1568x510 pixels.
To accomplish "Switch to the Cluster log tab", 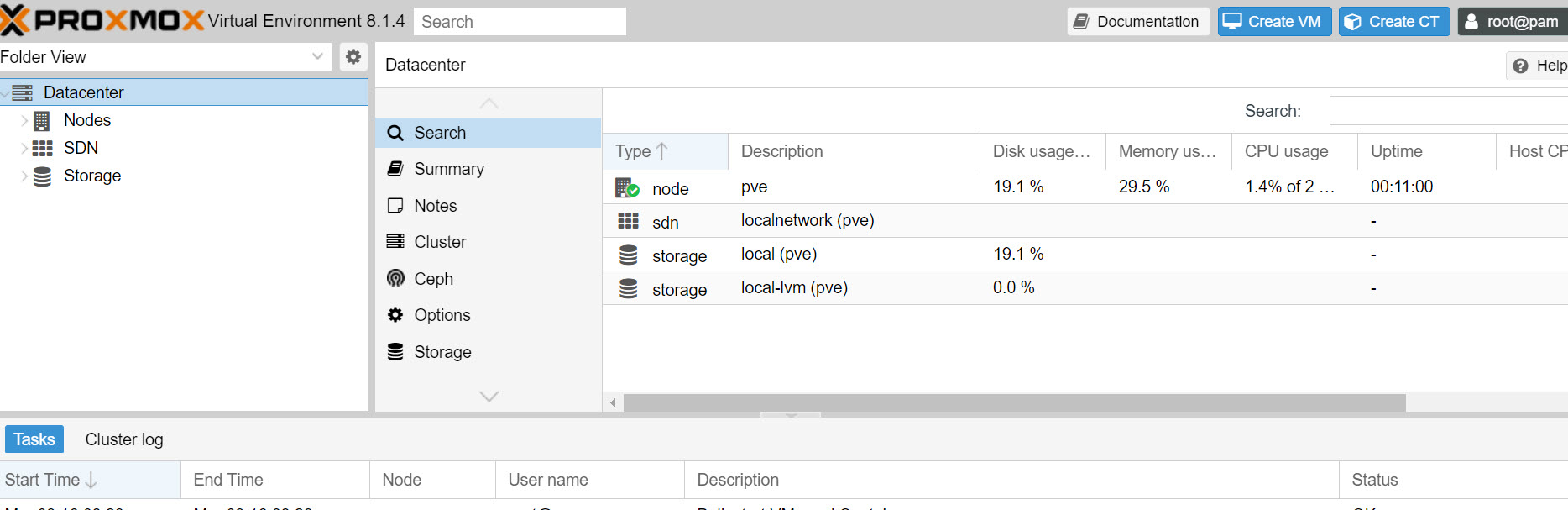I will coord(124,439).
